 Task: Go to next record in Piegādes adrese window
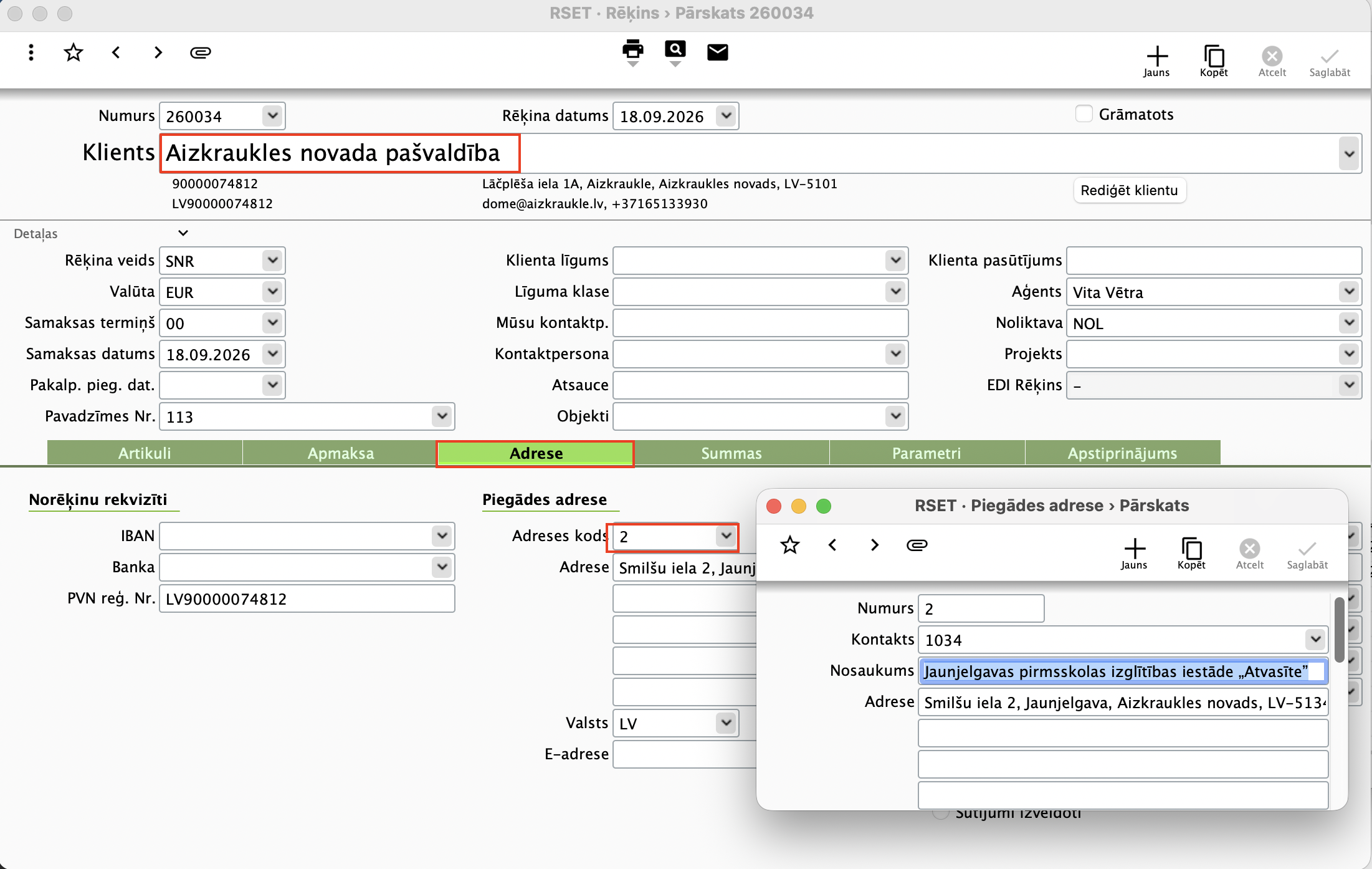click(875, 545)
